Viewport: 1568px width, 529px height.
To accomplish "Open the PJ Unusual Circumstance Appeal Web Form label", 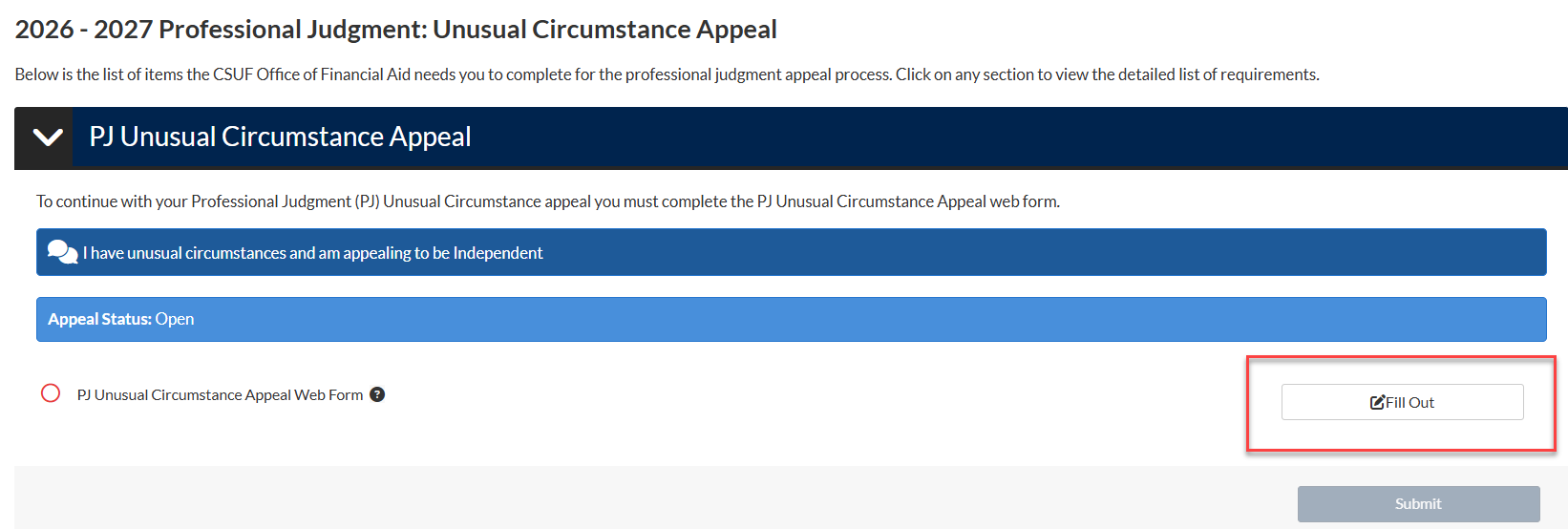I will click(220, 395).
